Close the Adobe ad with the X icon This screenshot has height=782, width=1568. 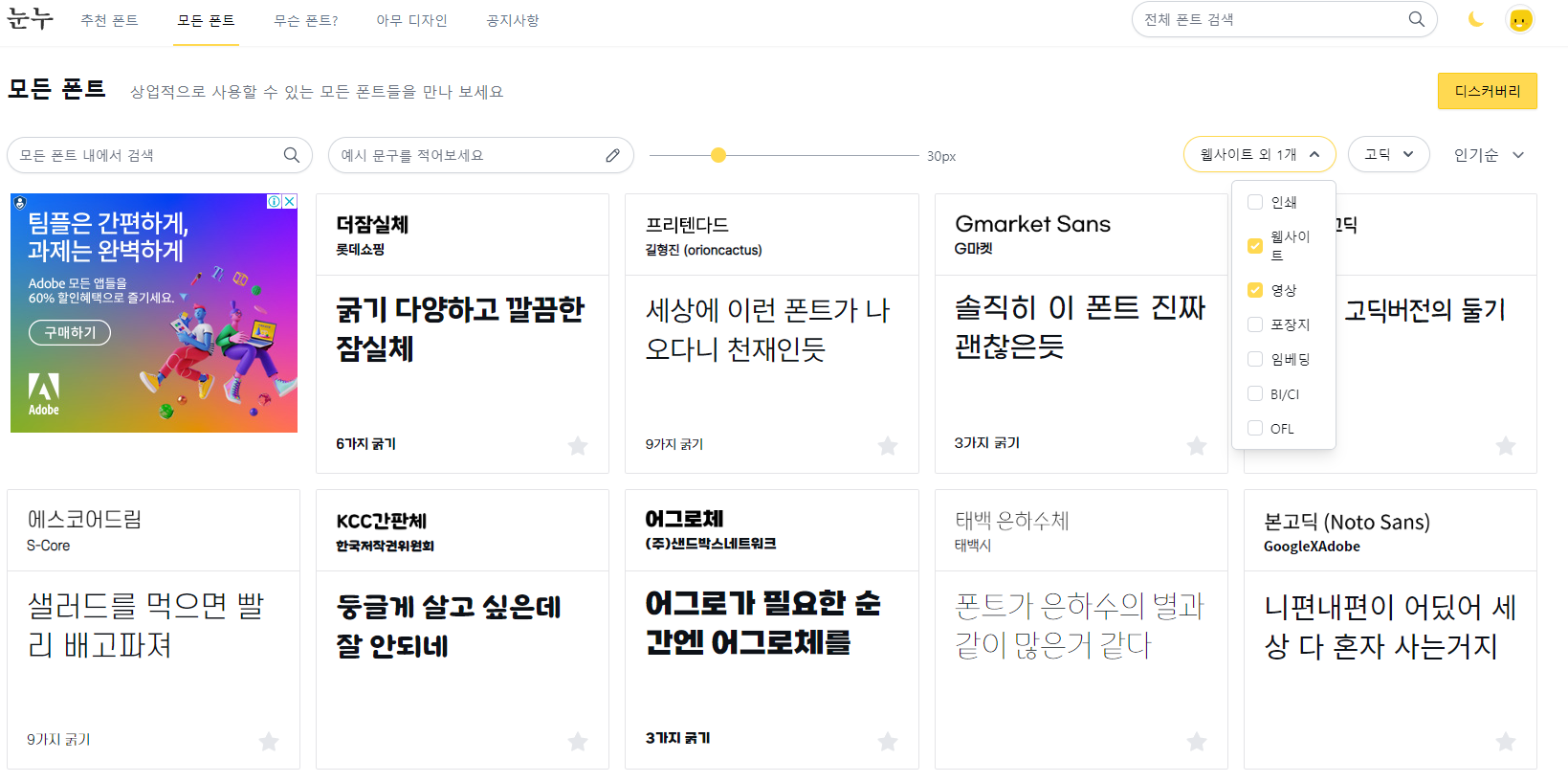[290, 201]
